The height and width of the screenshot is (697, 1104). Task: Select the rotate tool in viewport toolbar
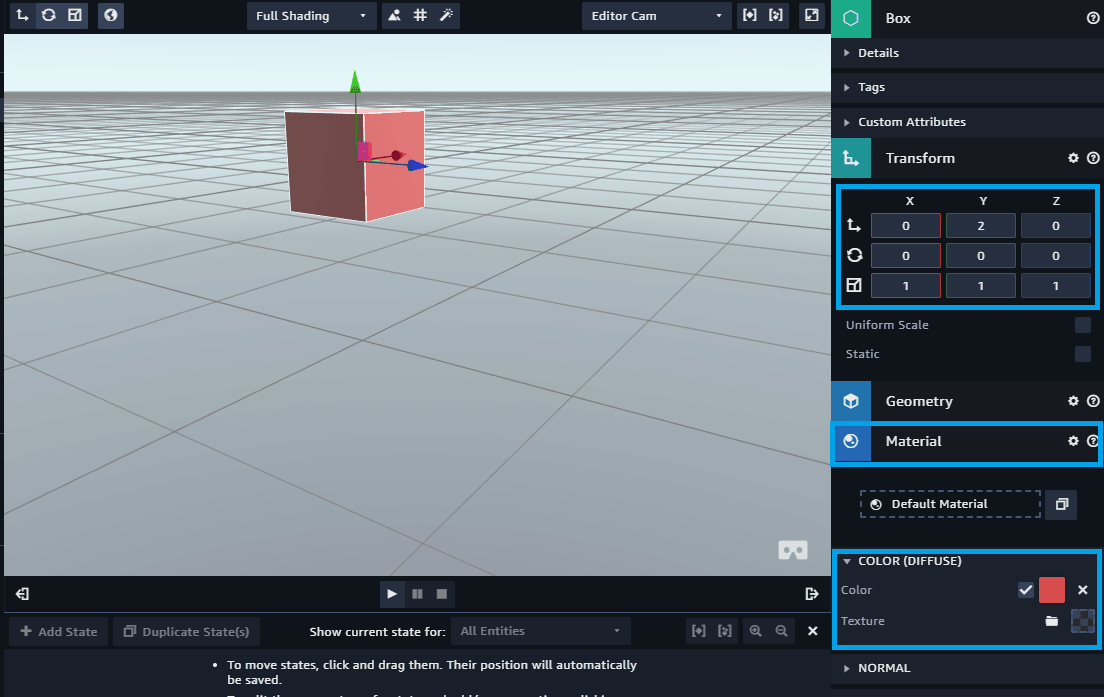pyautogui.click(x=48, y=16)
